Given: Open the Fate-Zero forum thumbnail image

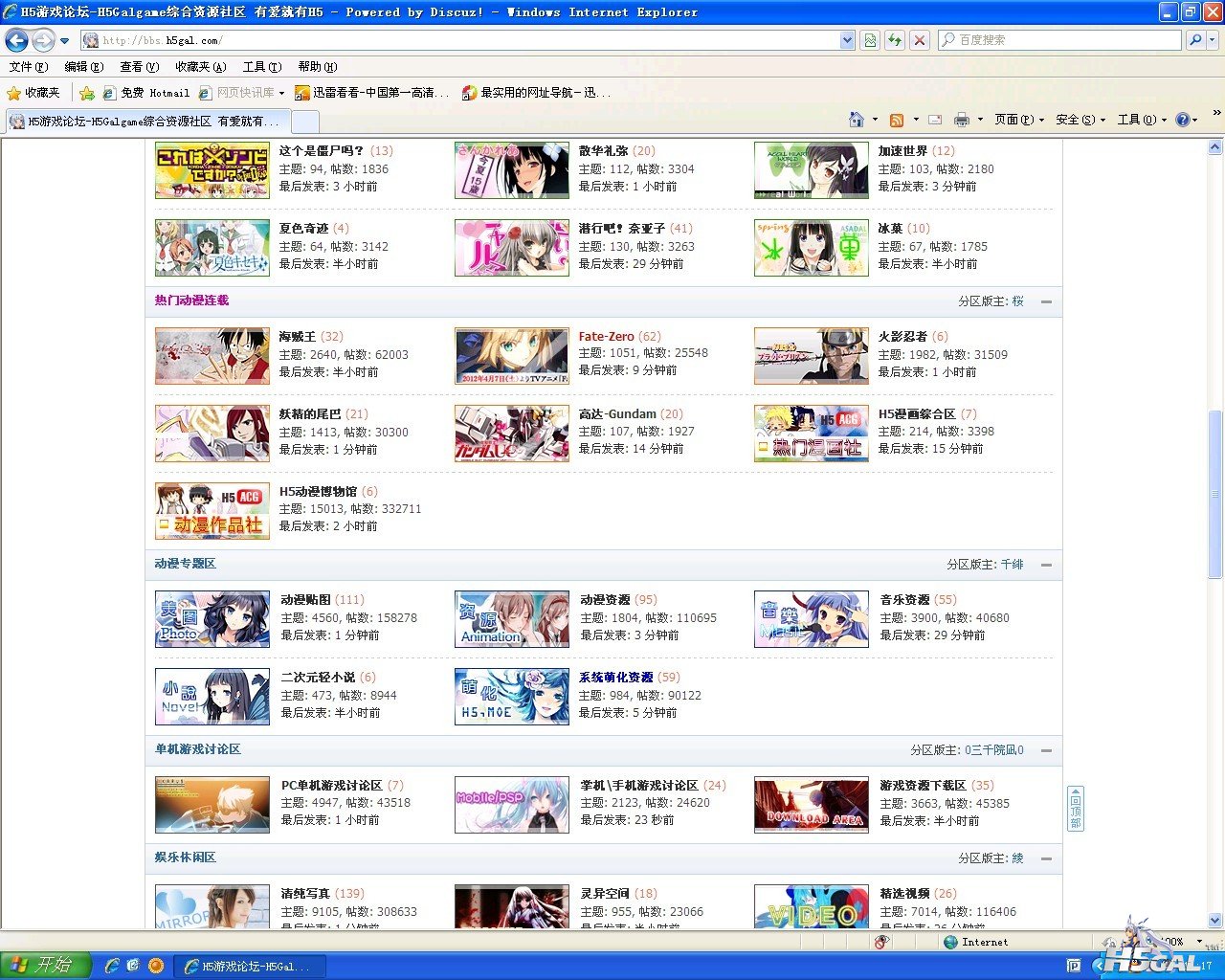Looking at the screenshot, I should point(512,356).
